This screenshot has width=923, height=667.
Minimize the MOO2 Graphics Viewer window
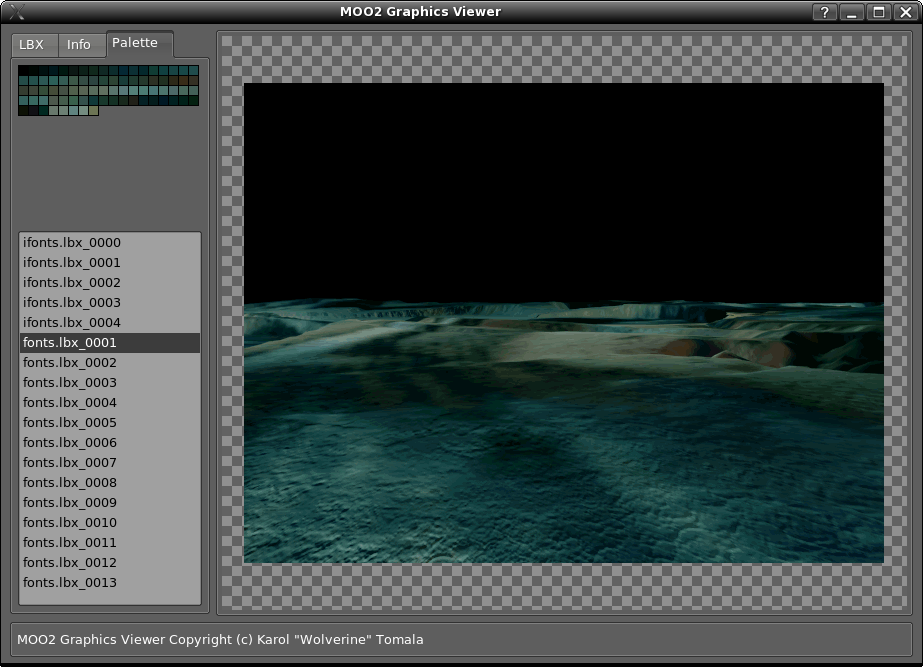pyautogui.click(x=852, y=12)
